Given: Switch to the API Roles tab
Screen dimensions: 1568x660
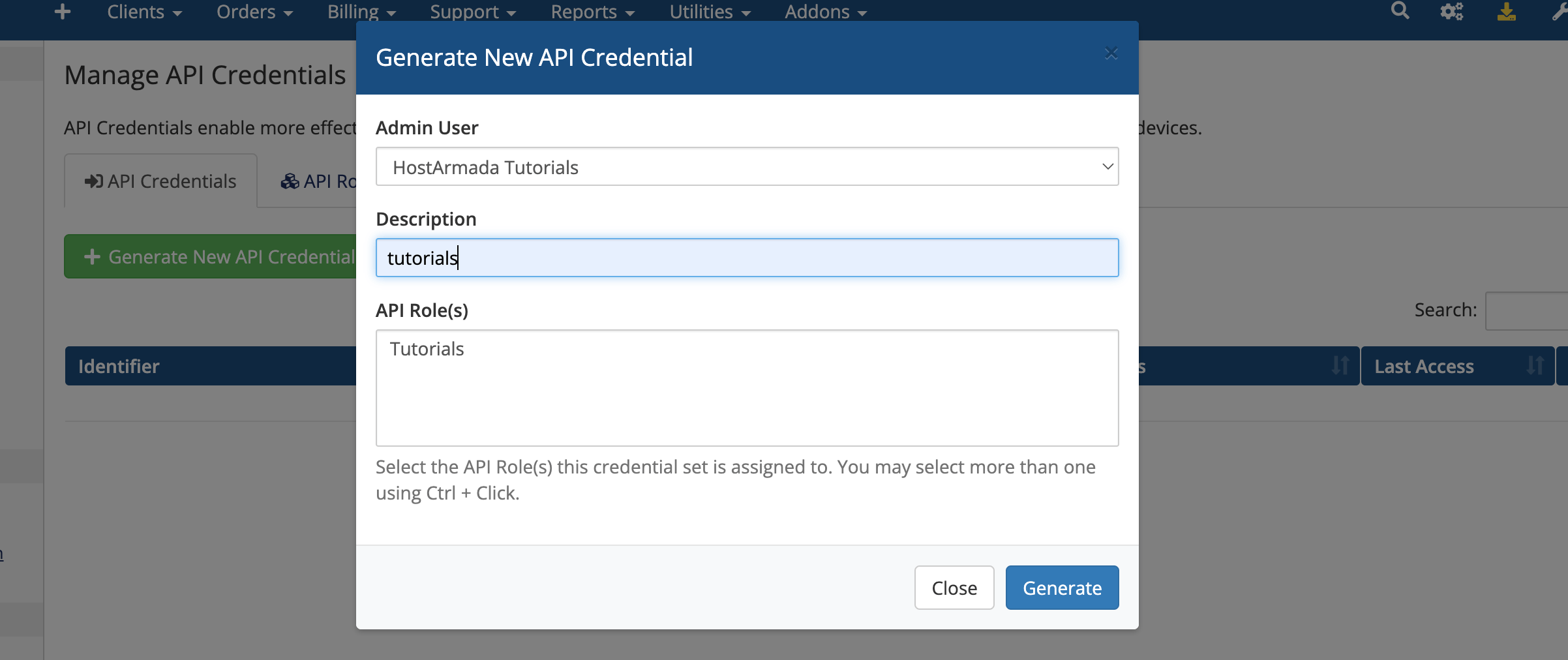Looking at the screenshot, I should pyautogui.click(x=318, y=181).
